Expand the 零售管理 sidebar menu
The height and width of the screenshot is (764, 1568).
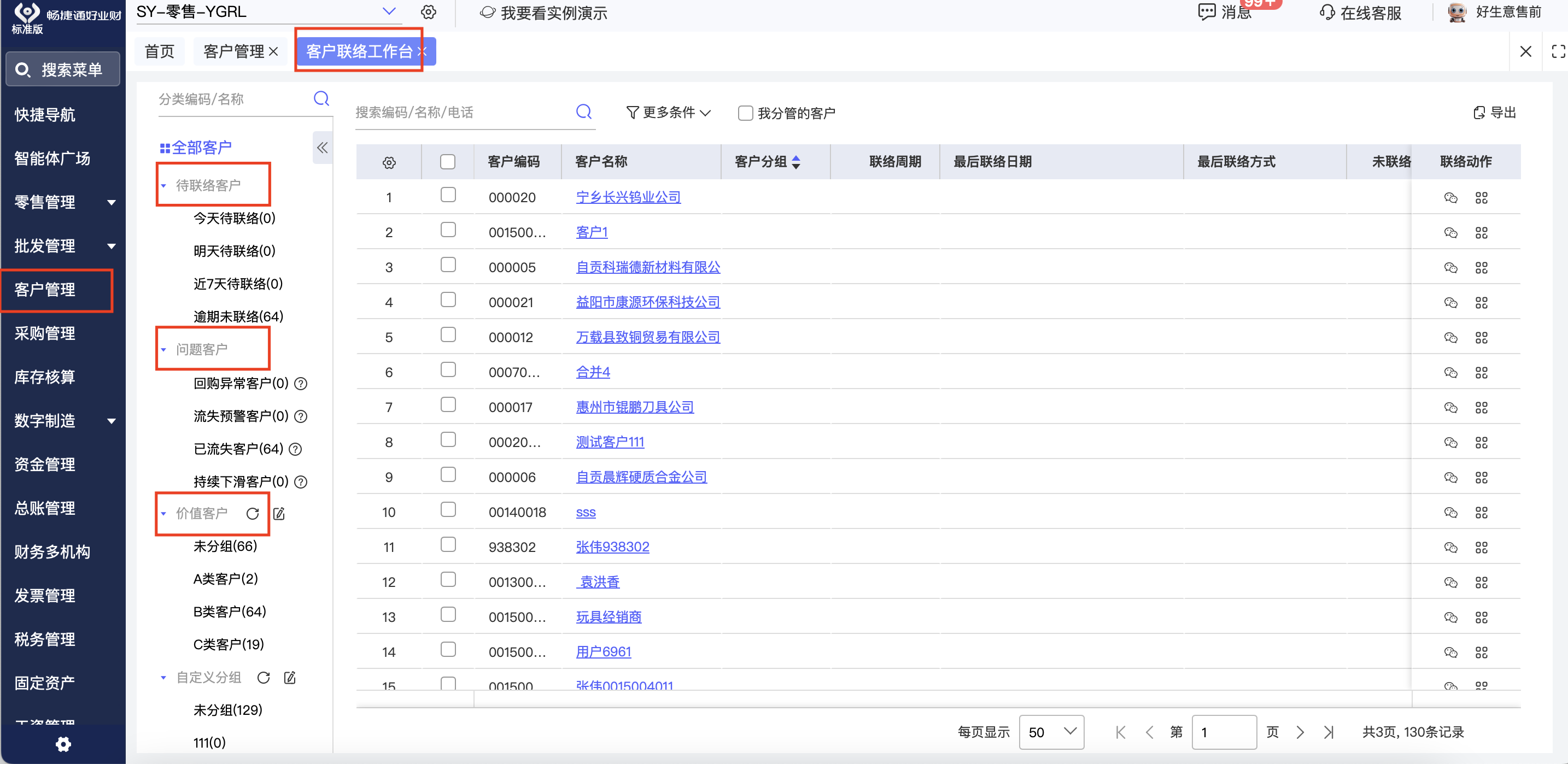pos(112,203)
